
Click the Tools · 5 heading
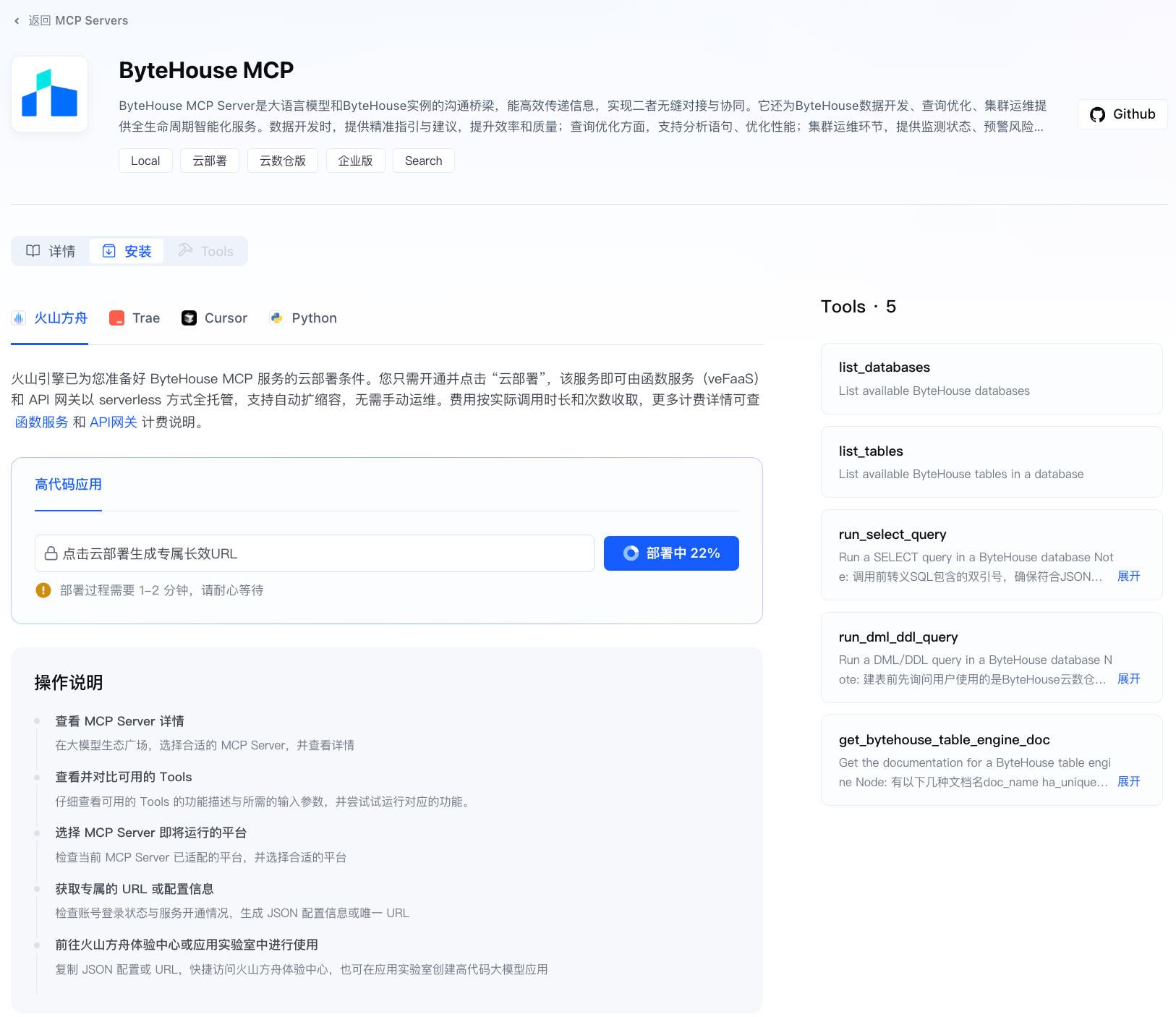click(858, 307)
